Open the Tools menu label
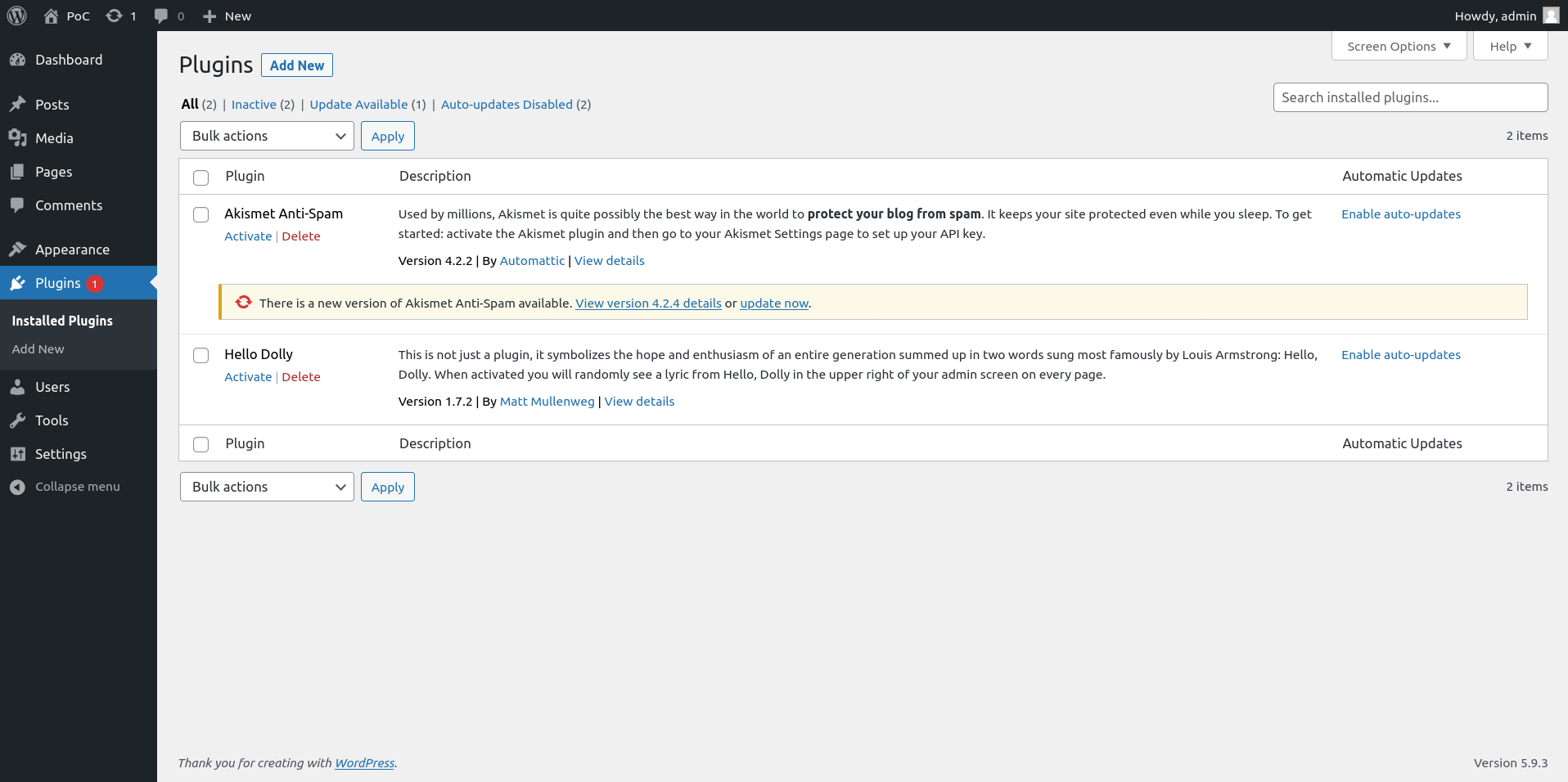1568x782 pixels. pos(52,420)
